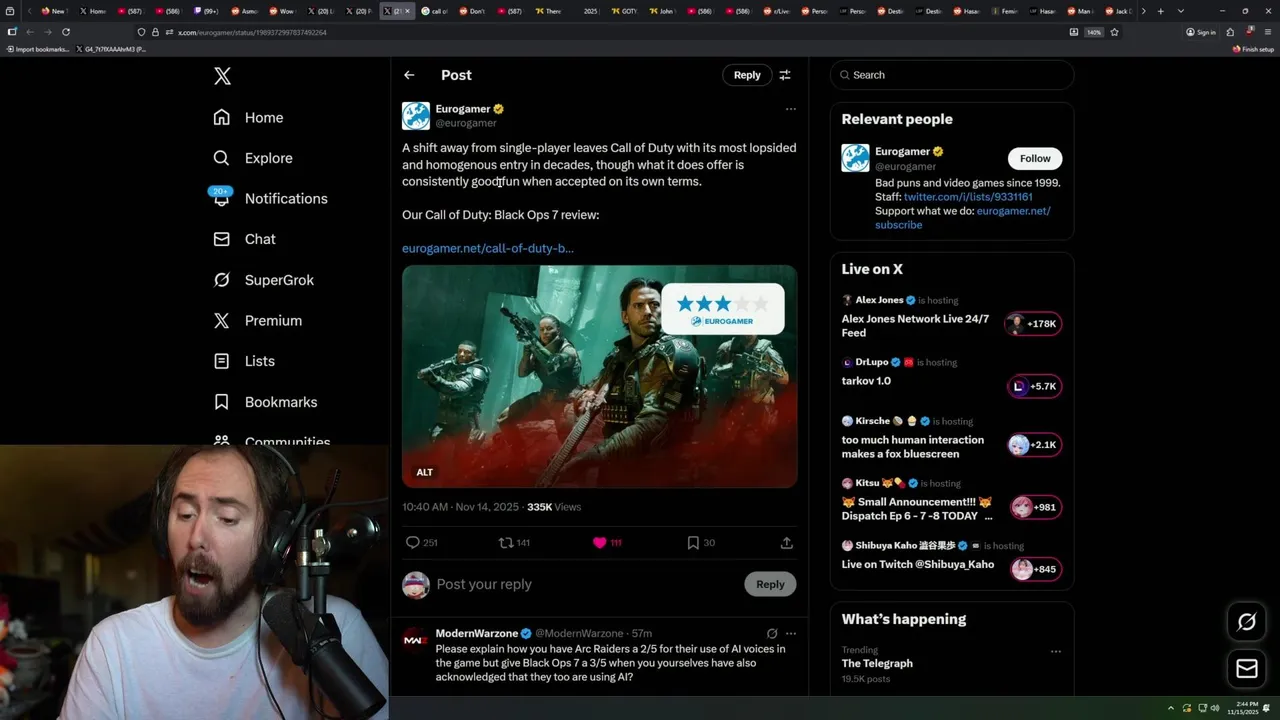The image size is (1280, 720).
Task: Open the Alex Jones Network Live 24/7 Feed
Action: [x=915, y=326]
